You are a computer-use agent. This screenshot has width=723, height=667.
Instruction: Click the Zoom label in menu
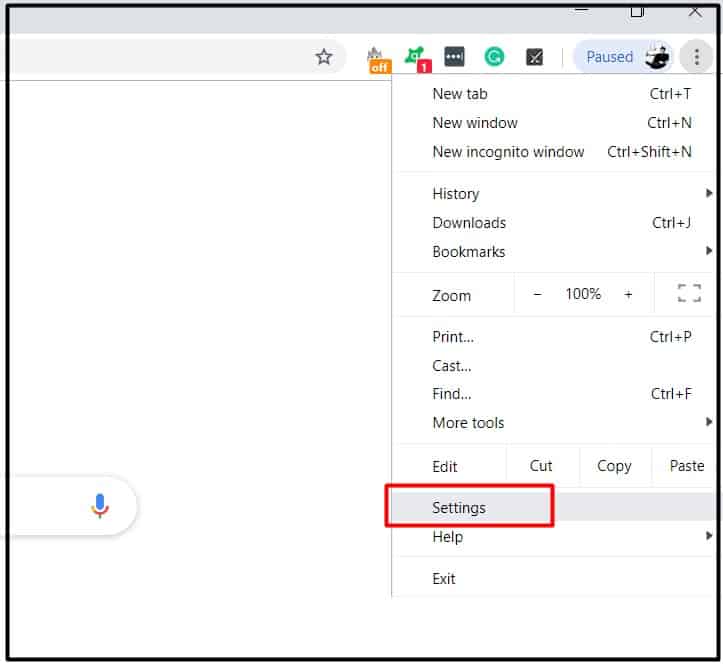tap(451, 295)
